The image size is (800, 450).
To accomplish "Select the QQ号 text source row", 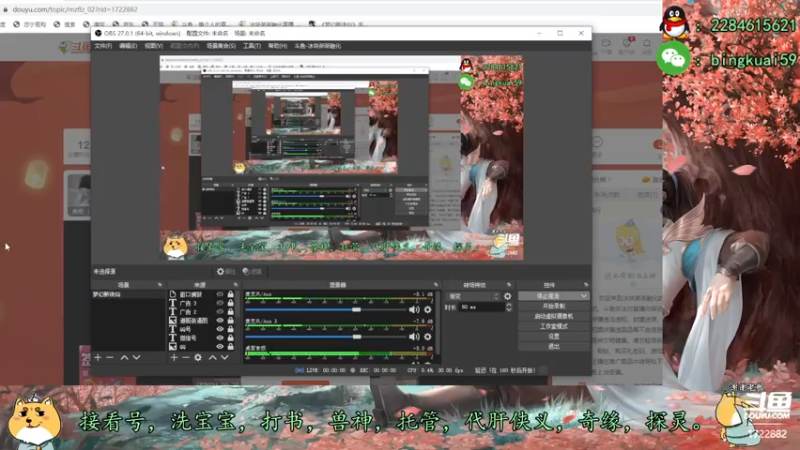I will [201, 329].
